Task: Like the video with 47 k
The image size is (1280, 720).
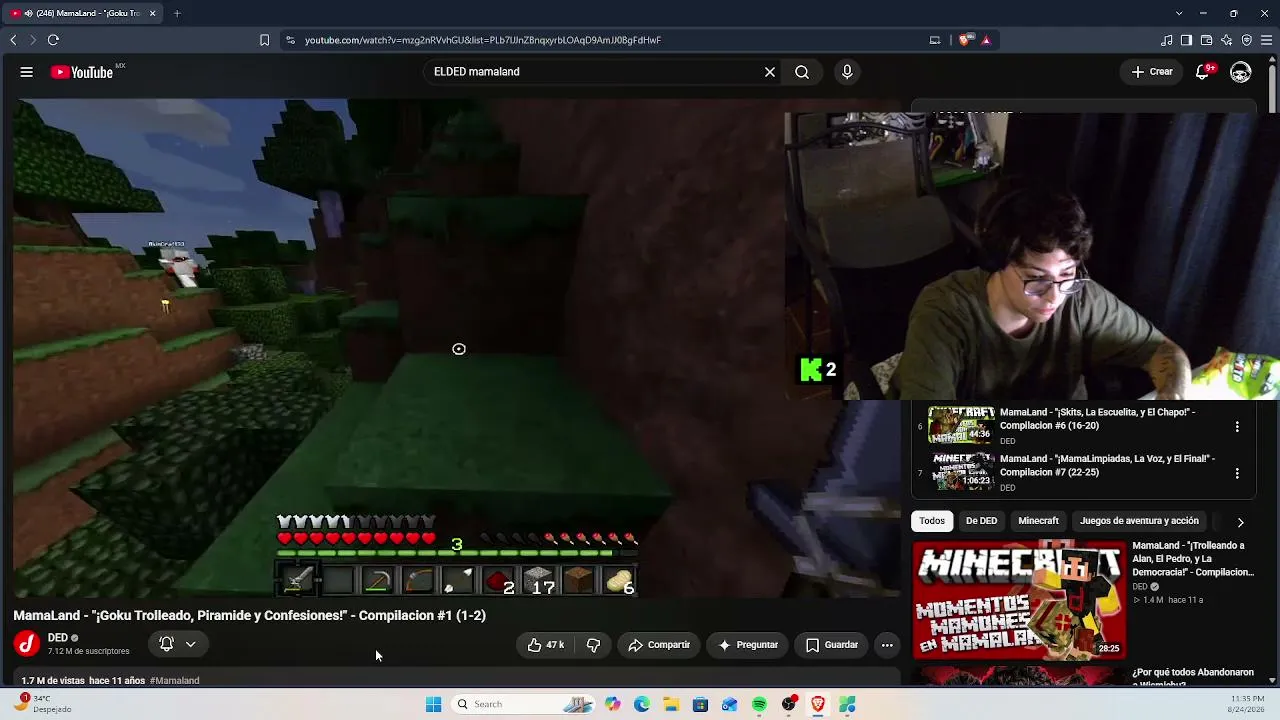Action: (x=546, y=645)
